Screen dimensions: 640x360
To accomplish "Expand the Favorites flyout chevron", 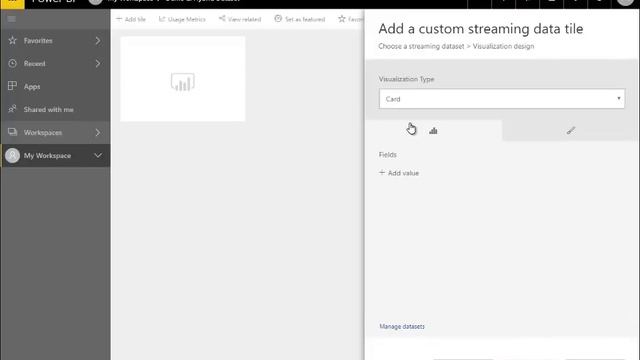I will pos(98,40).
